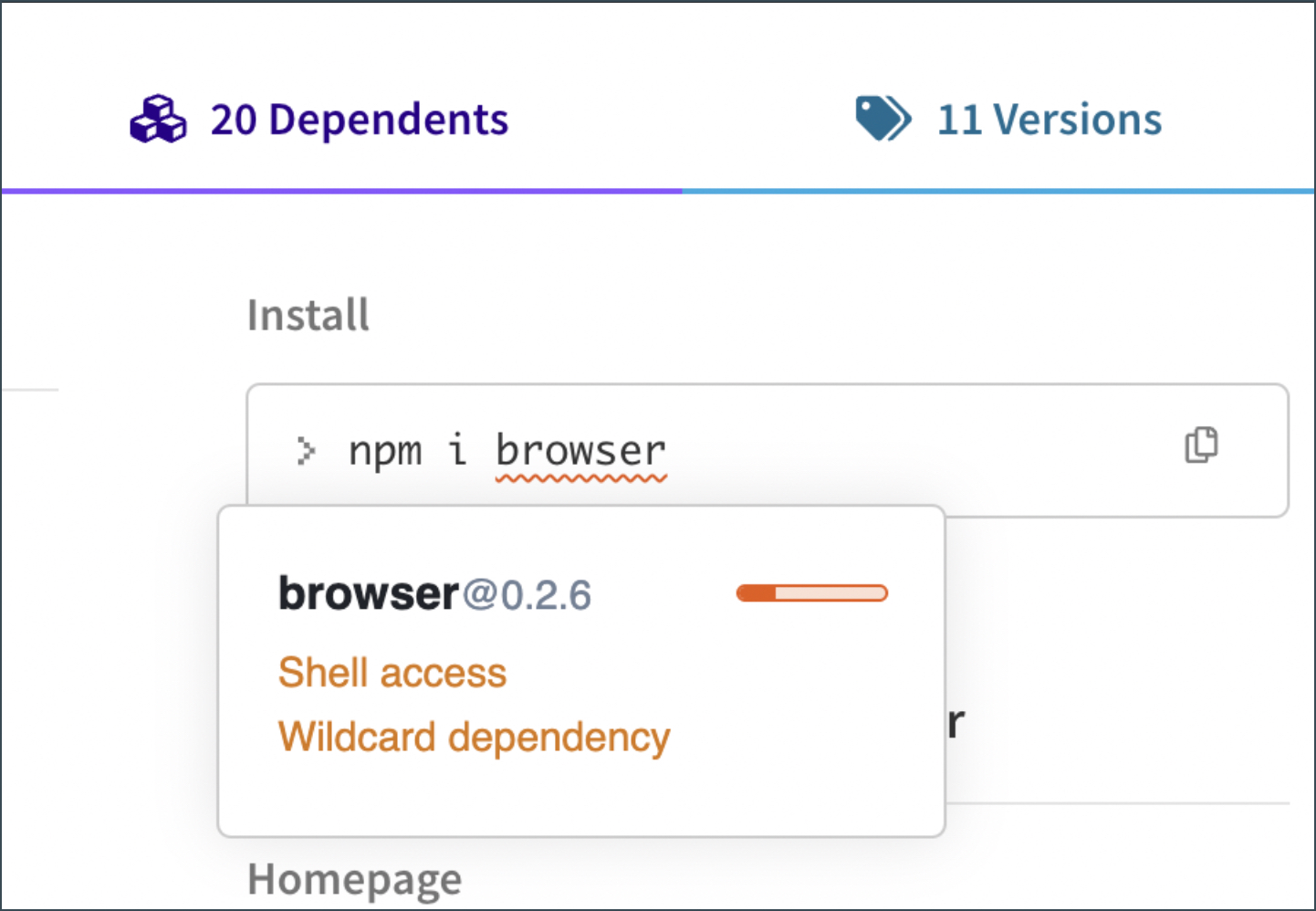The width and height of the screenshot is (1316, 911).
Task: Click the "npm i" command text
Action: pyautogui.click(x=407, y=451)
